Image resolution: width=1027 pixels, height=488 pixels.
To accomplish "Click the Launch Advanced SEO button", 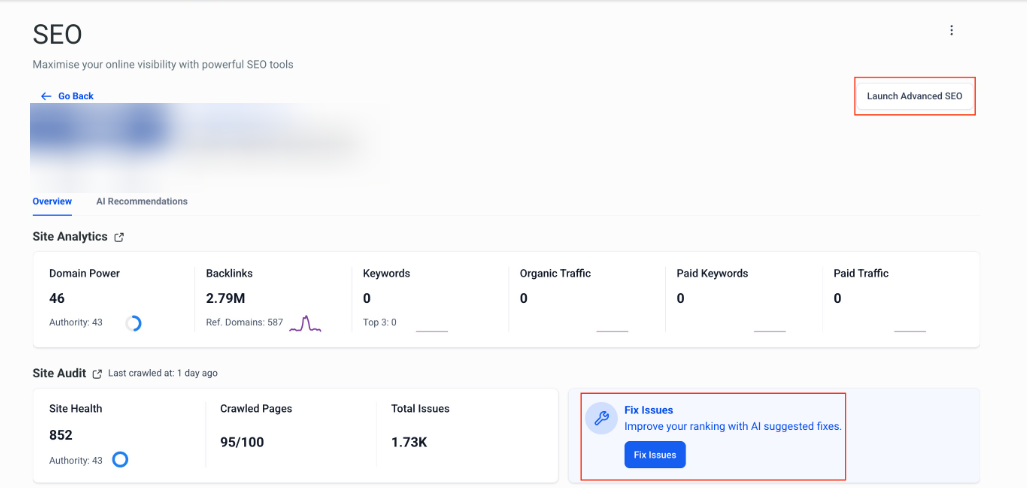I will click(x=914, y=96).
